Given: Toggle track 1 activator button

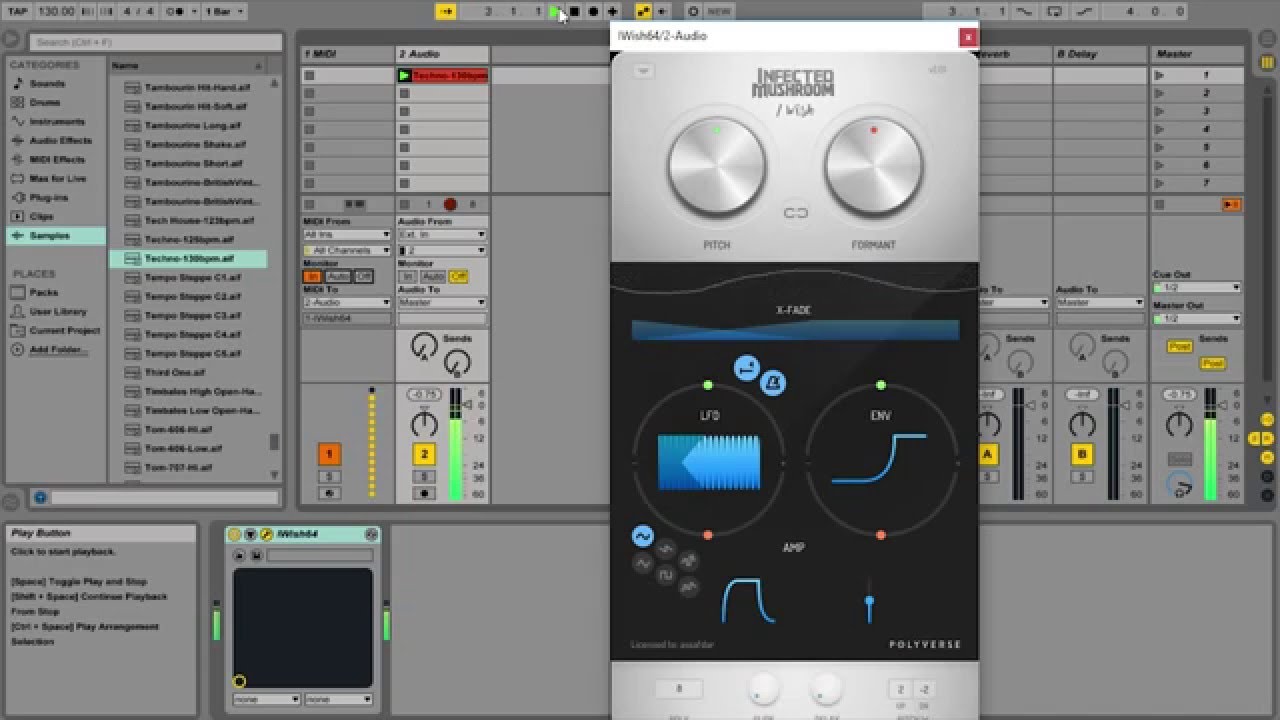Looking at the screenshot, I should [x=329, y=455].
